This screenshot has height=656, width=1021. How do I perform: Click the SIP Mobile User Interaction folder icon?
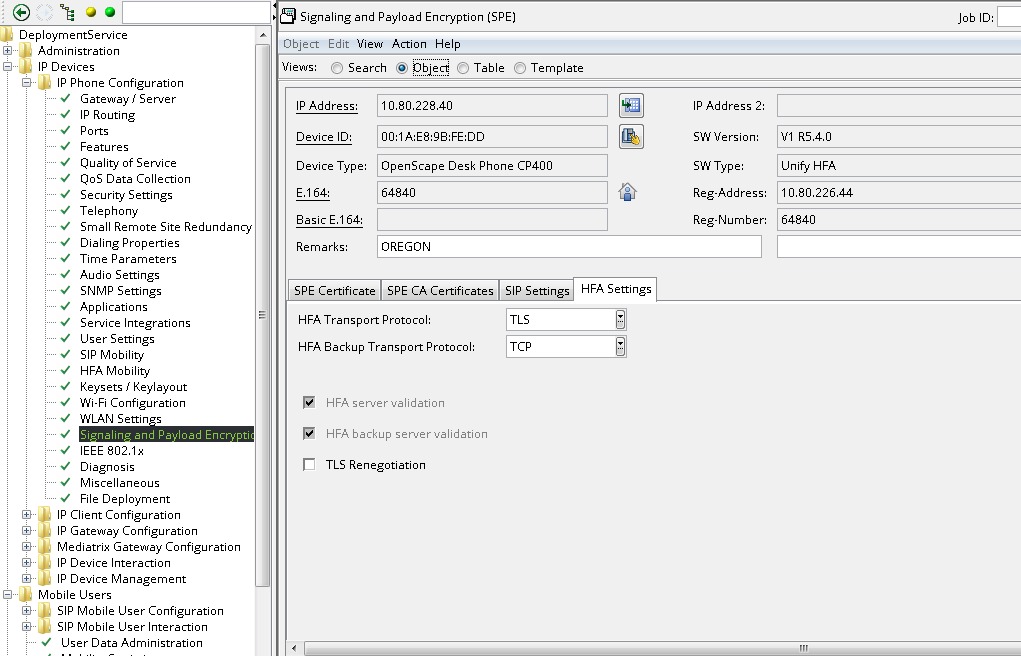[44, 627]
